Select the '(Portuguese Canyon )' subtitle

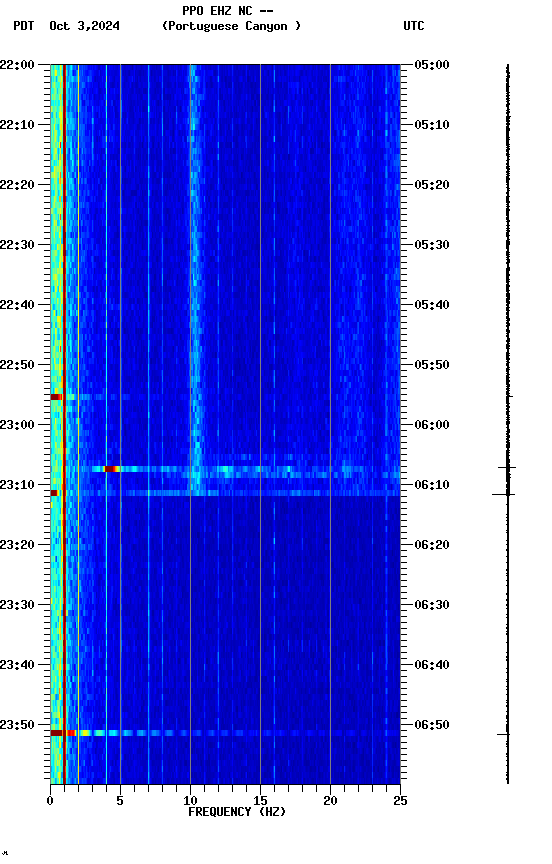coord(231,26)
